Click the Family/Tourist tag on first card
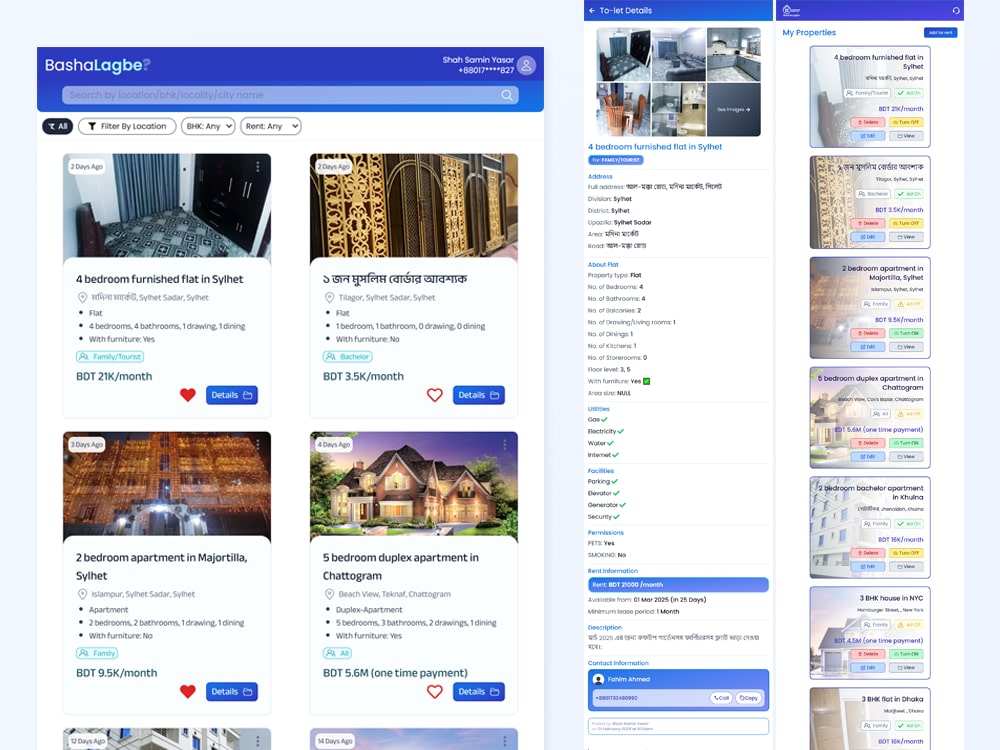 tap(110, 357)
